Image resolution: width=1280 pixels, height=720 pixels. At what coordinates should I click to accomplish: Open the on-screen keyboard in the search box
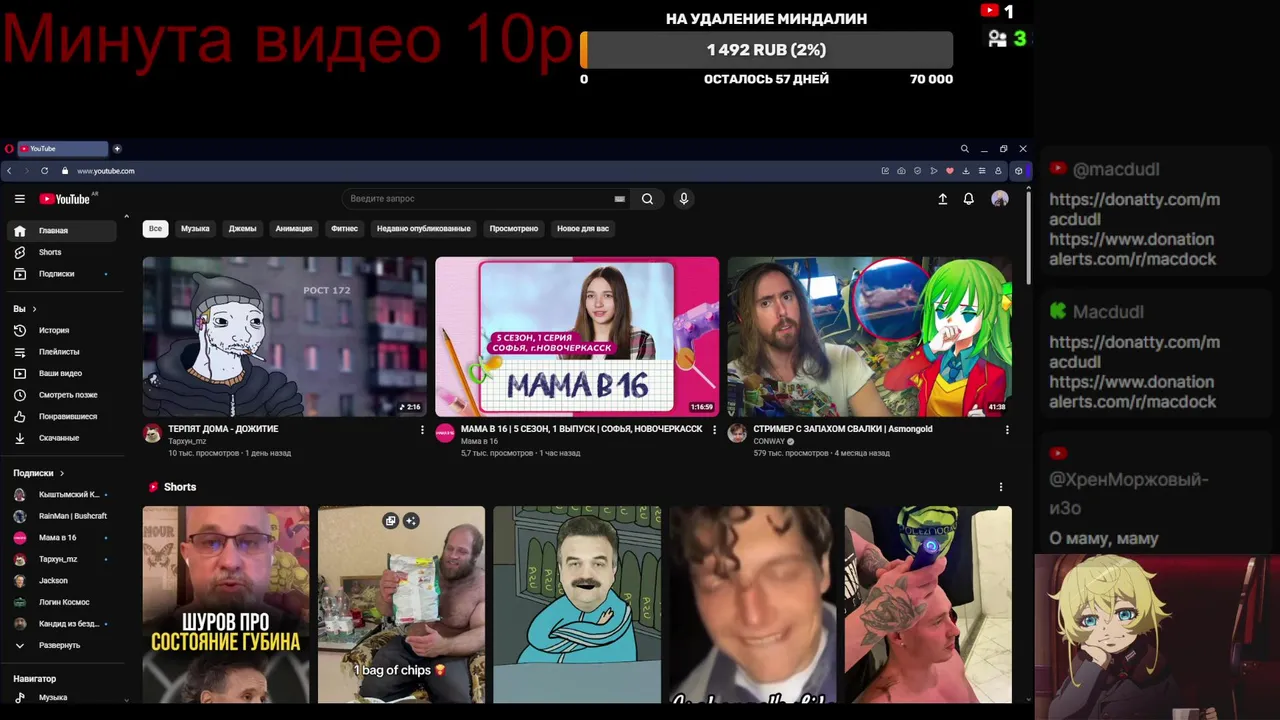(620, 199)
